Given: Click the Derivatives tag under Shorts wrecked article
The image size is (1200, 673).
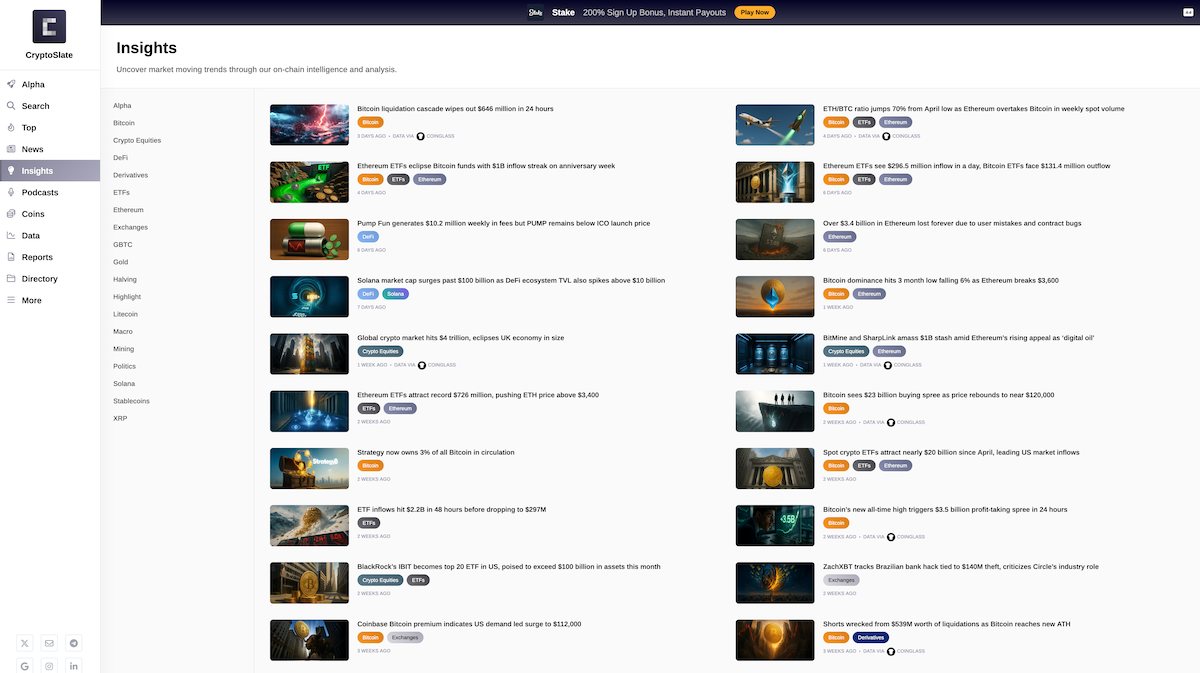Looking at the screenshot, I should (870, 637).
